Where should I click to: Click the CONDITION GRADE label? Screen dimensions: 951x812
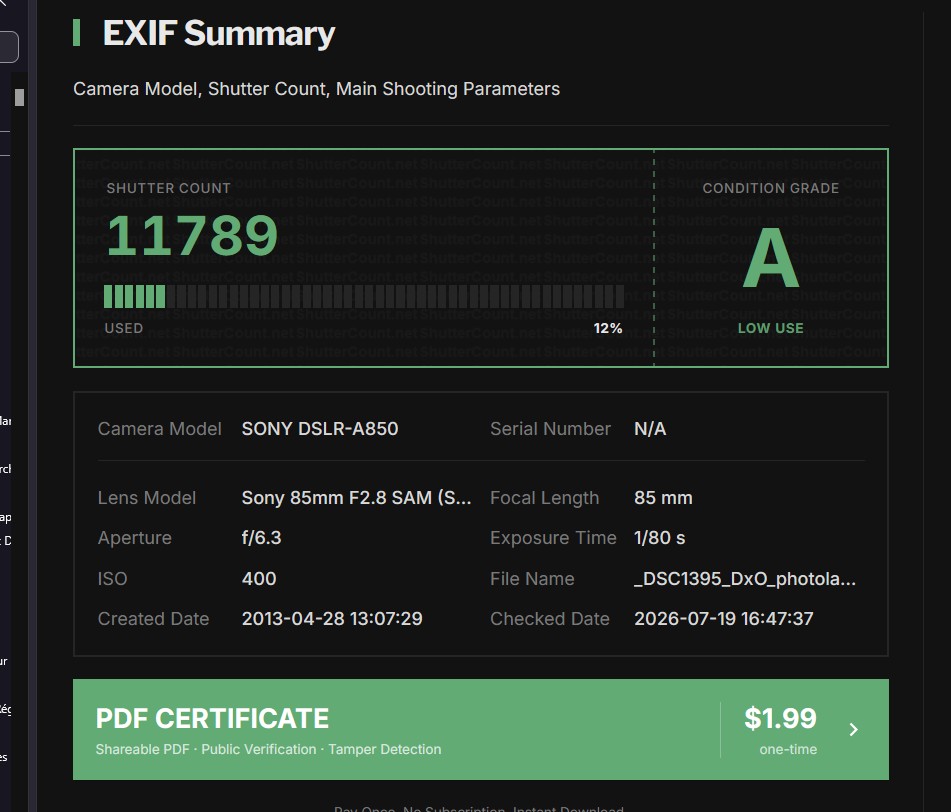[770, 188]
